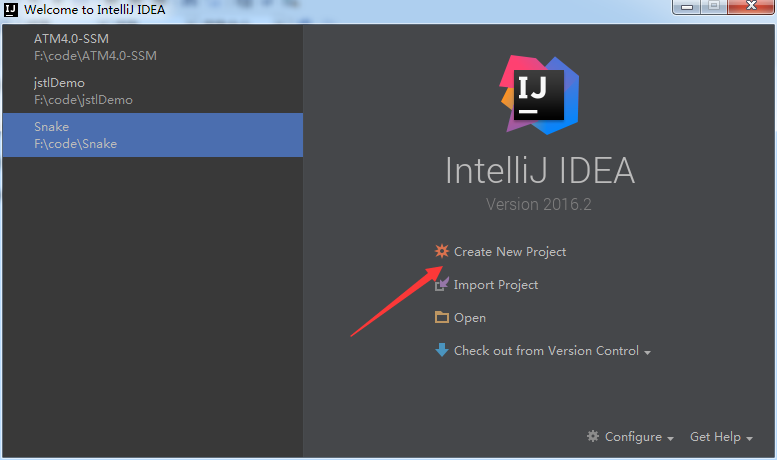The width and height of the screenshot is (777, 460).
Task: Expand the Version Control checkout dropdown arrow
Action: tap(647, 352)
